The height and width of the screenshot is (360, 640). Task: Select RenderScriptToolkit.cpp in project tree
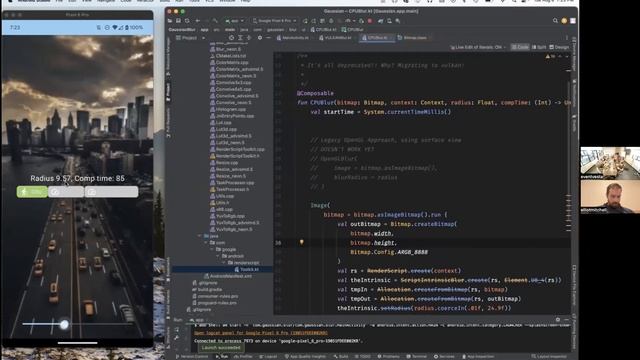pos(237,149)
